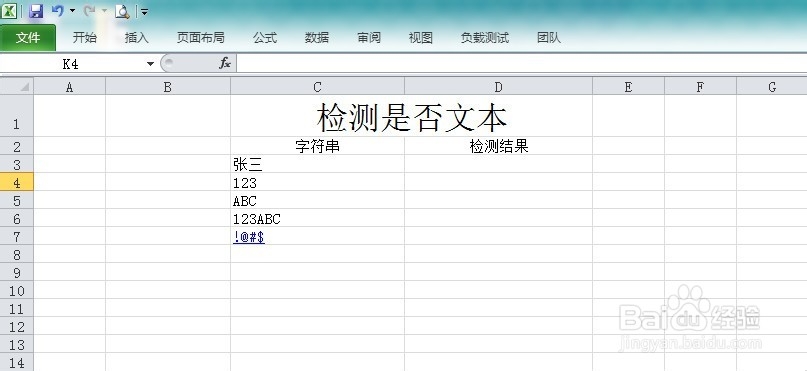Select row 6 header
The image size is (807, 371).
(x=17, y=218)
